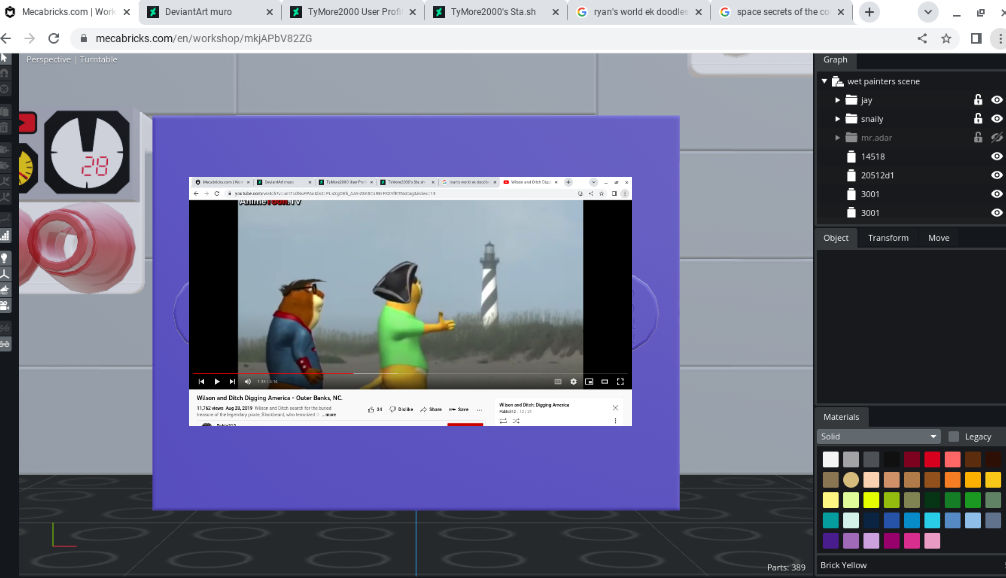Expand the snaily group
Image resolution: width=1006 pixels, height=578 pixels.
tap(837, 119)
